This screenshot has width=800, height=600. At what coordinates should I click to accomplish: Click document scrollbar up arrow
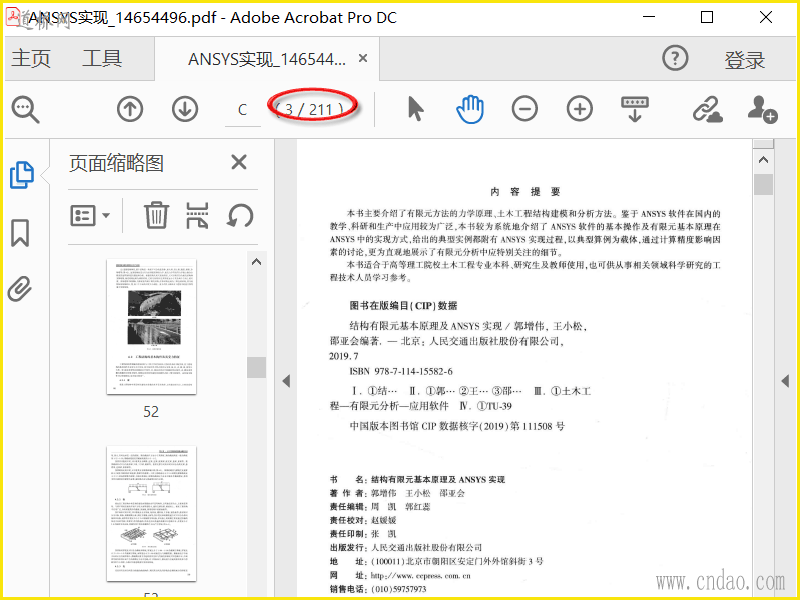[x=763, y=160]
